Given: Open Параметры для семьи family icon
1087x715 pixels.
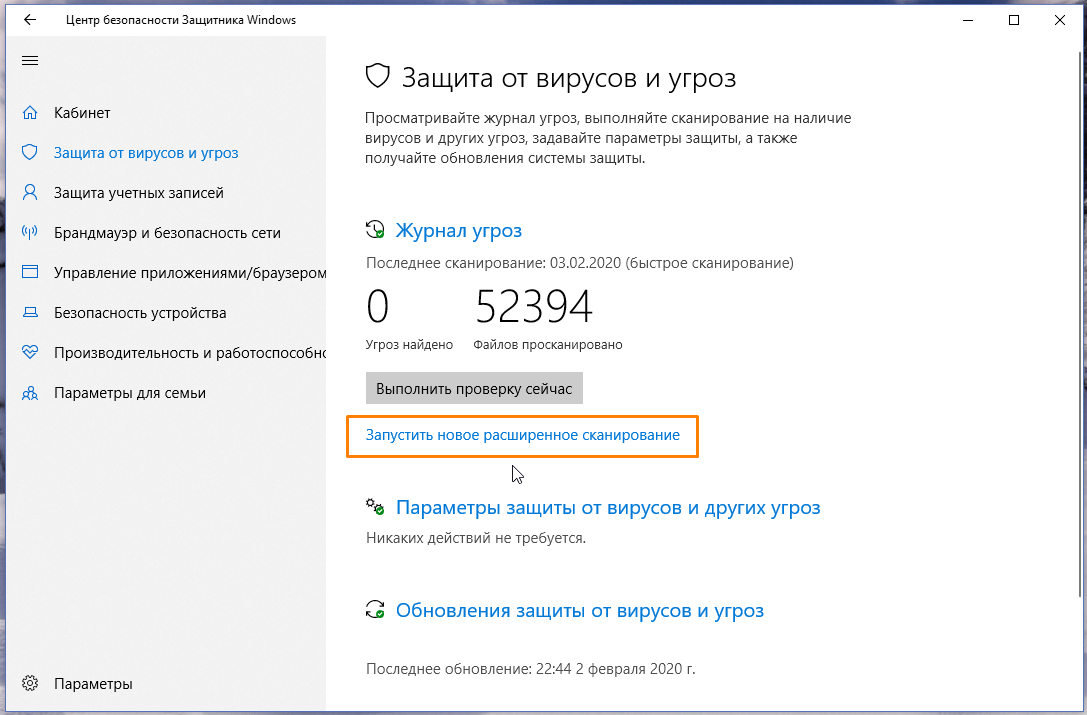Looking at the screenshot, I should 30,392.
